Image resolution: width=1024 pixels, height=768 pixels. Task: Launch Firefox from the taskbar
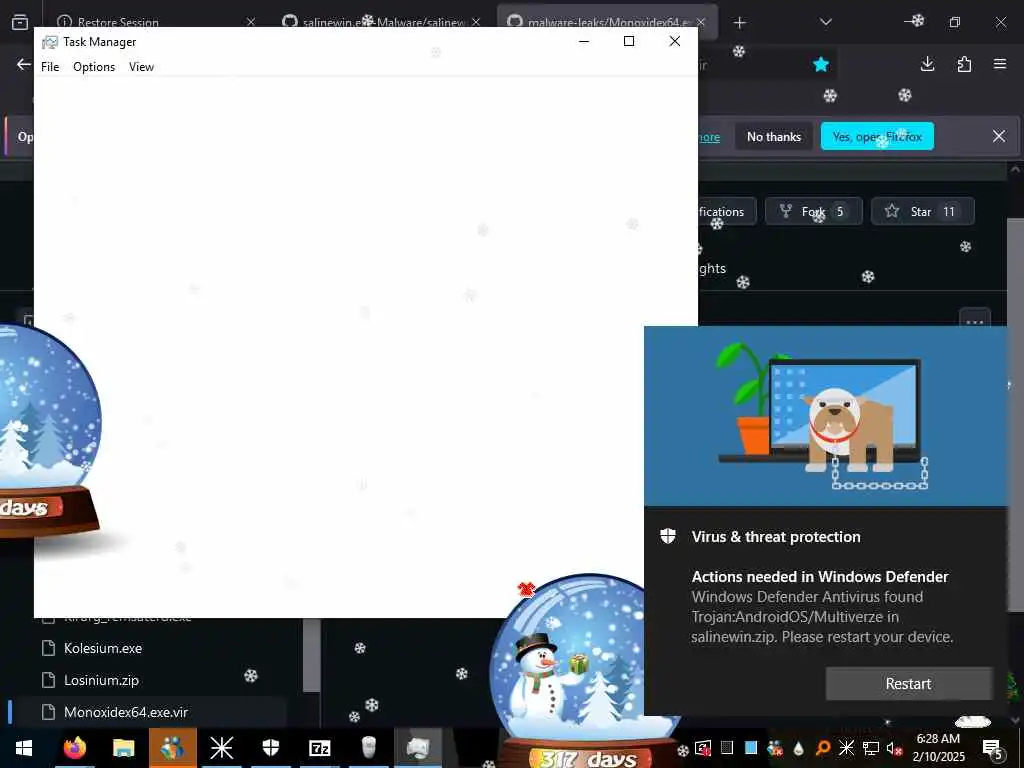pos(74,748)
